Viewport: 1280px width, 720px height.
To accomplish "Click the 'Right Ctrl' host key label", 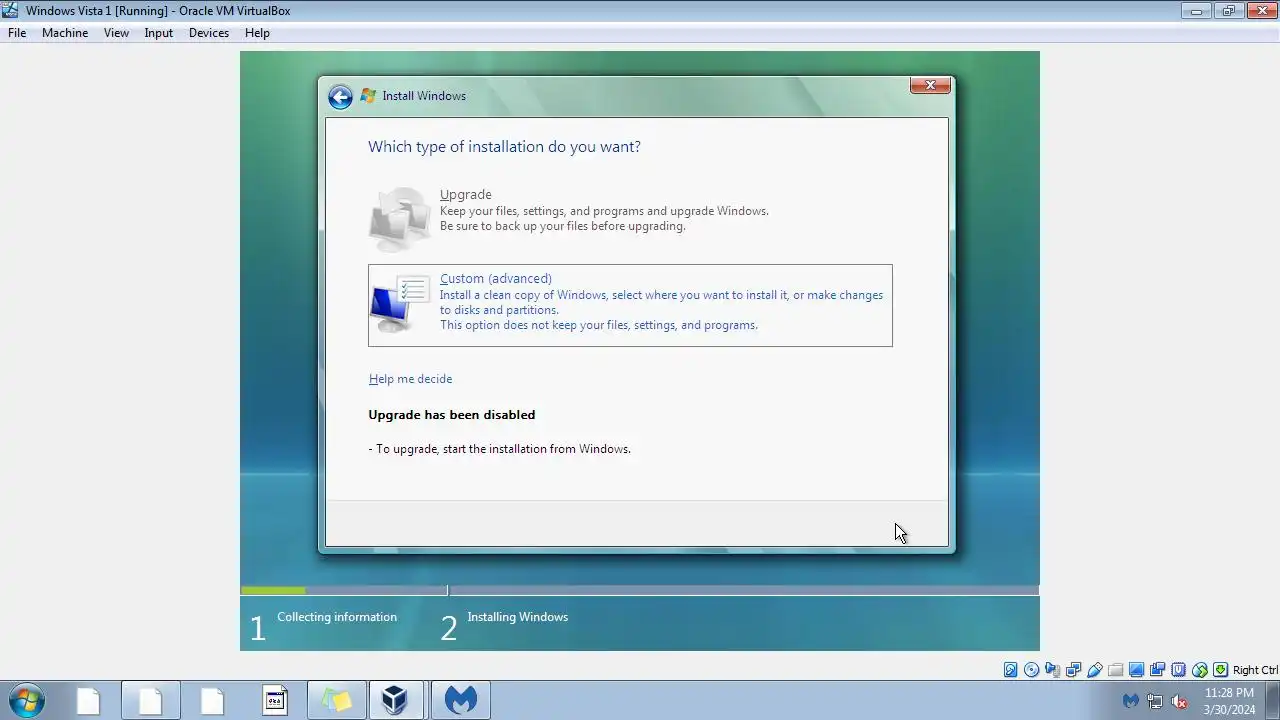I will (x=1255, y=670).
